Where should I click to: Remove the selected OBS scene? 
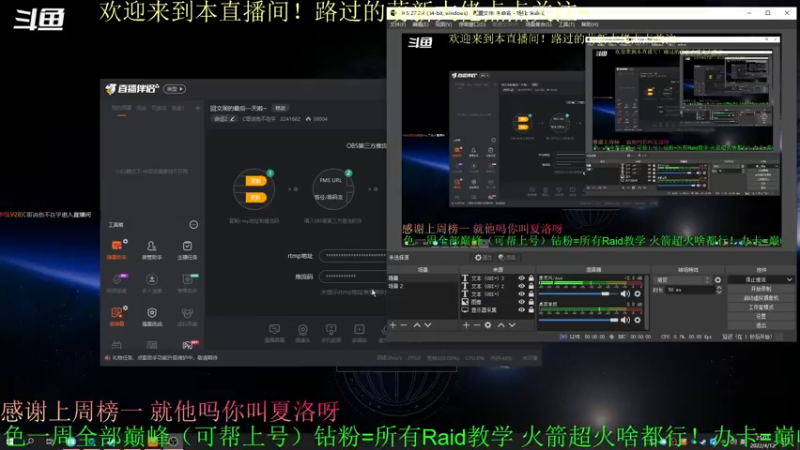404,325
